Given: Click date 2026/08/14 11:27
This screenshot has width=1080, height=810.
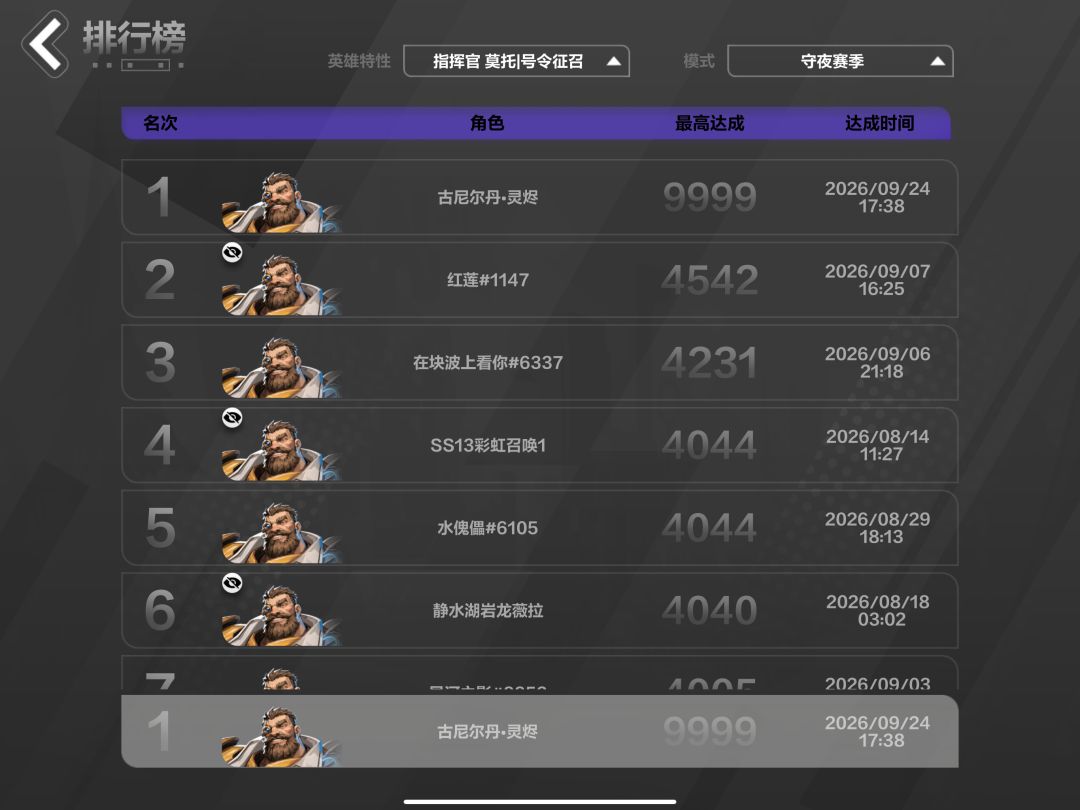Looking at the screenshot, I should pyautogui.click(x=878, y=445).
